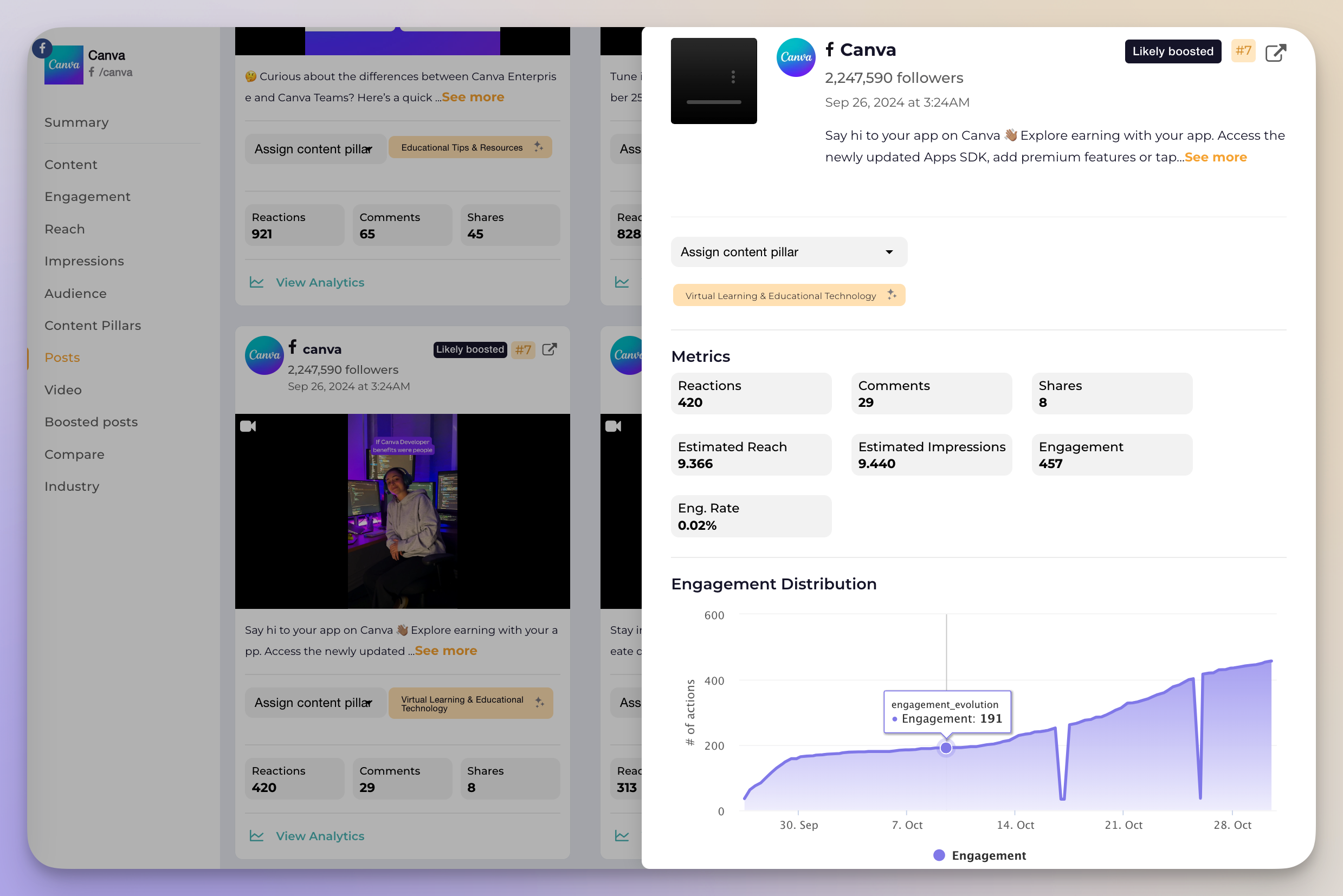Click See more in the detail panel post text

point(1216,157)
